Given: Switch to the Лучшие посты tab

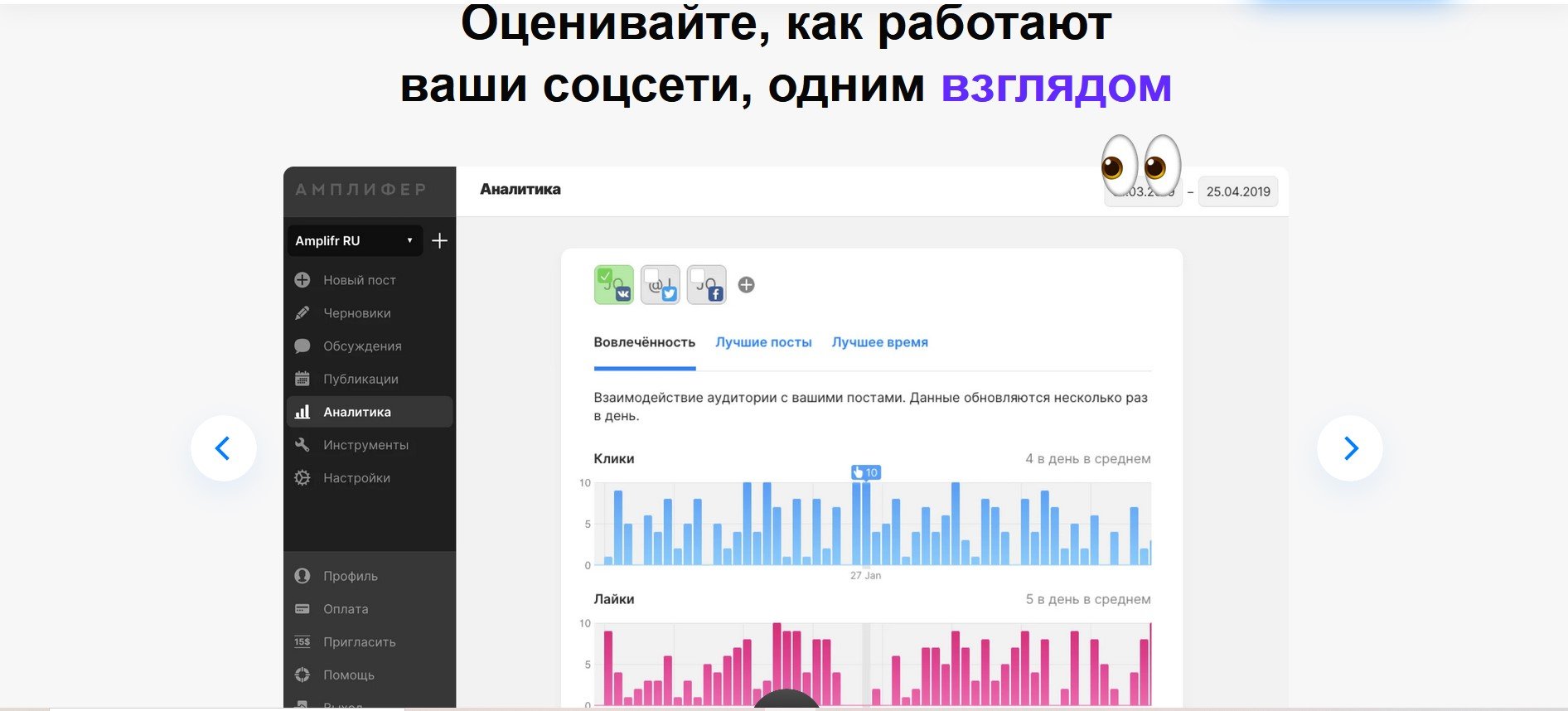Looking at the screenshot, I should [763, 342].
